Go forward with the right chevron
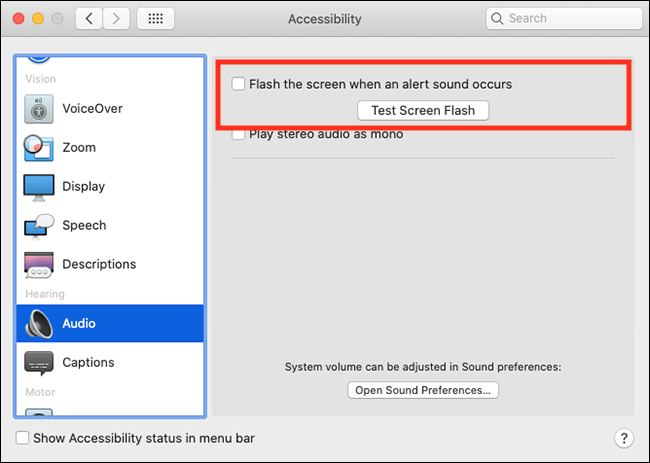This screenshot has height=463, width=650. click(x=116, y=19)
